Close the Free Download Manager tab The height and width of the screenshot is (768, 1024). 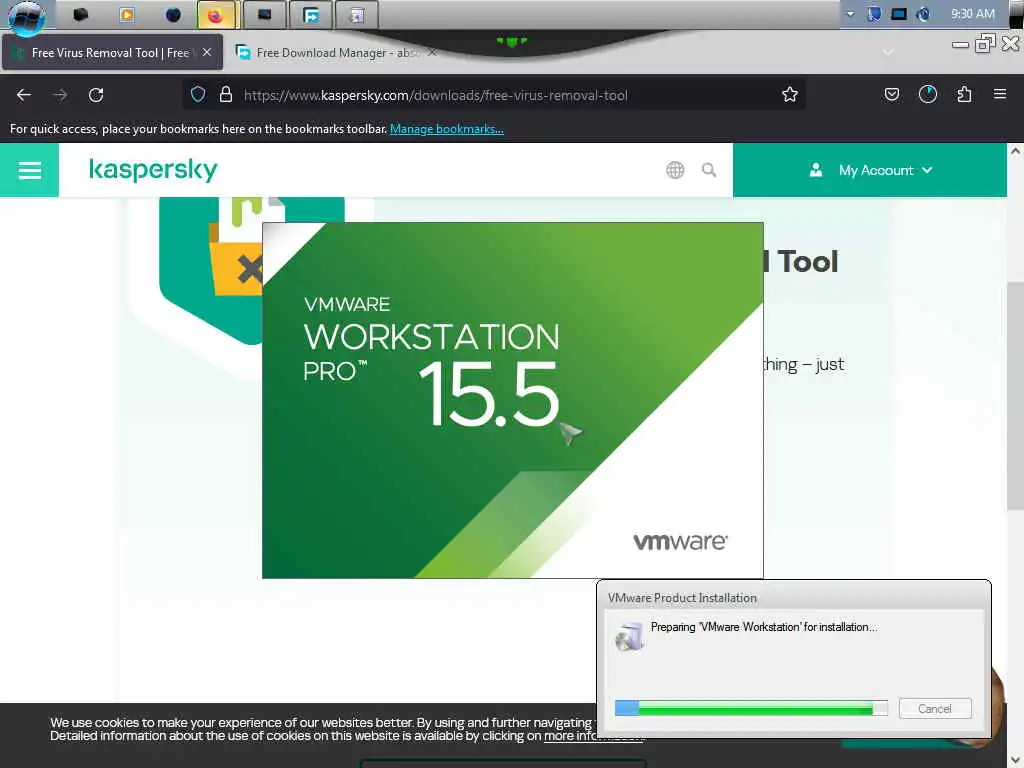[432, 52]
